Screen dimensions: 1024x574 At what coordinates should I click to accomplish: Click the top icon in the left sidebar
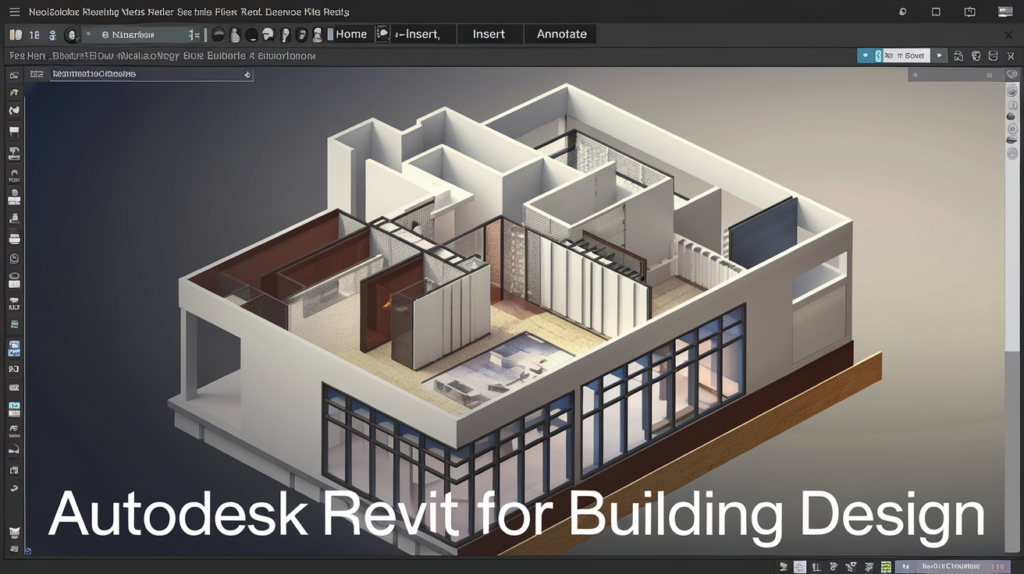click(x=14, y=74)
